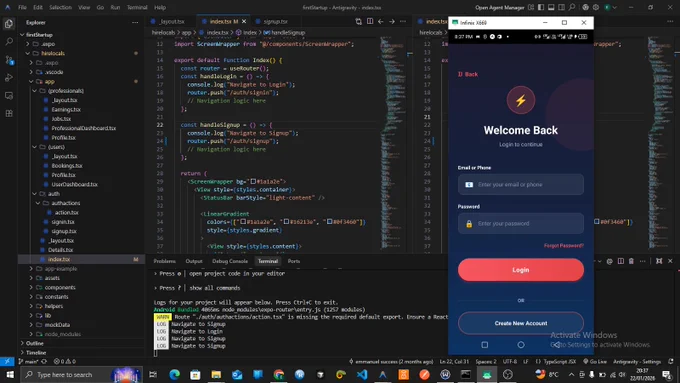Switch to signup.tsx editor tab

tap(275, 21)
